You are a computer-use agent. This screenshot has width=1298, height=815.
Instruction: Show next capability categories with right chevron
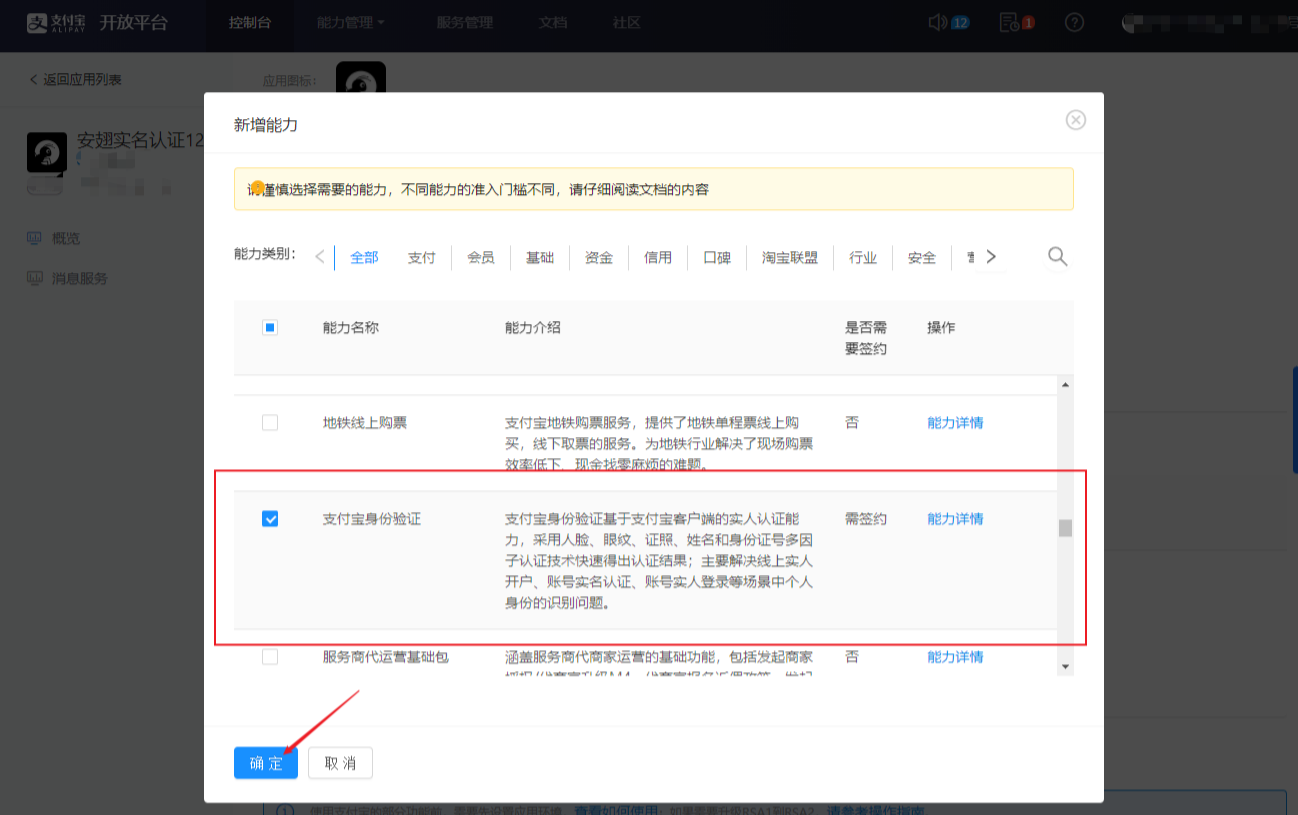[991, 257]
